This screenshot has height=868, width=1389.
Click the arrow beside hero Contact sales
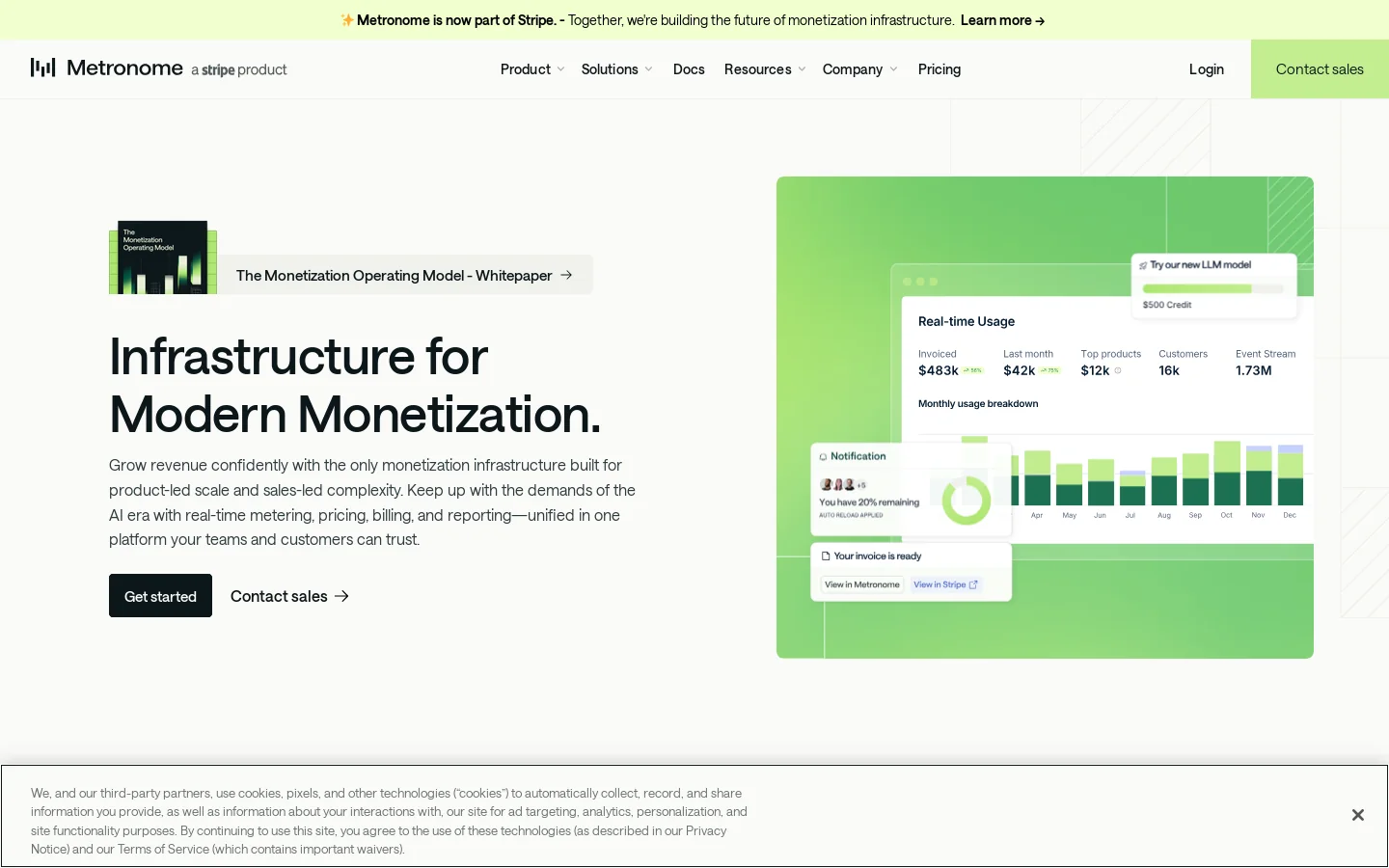(341, 596)
